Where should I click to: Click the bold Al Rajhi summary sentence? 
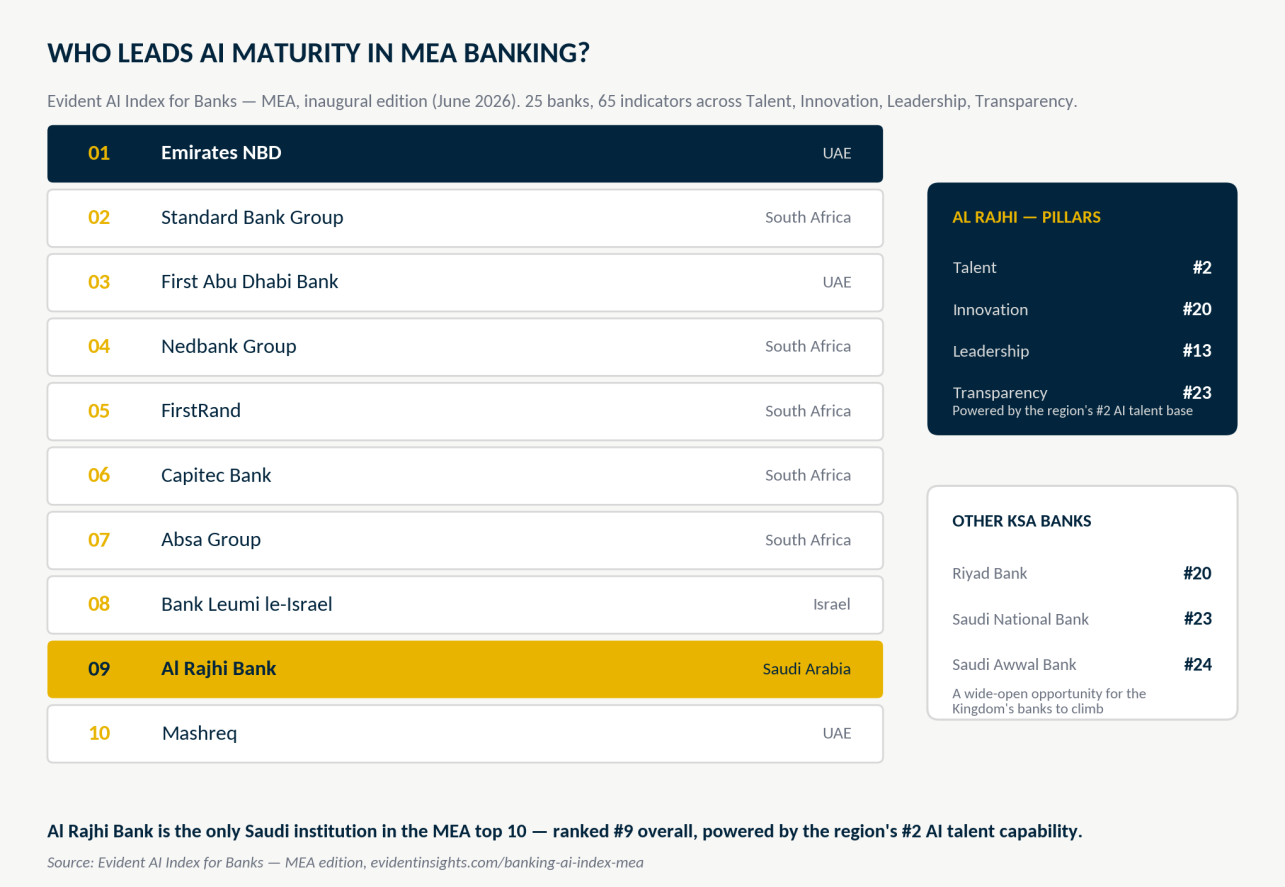click(x=565, y=831)
